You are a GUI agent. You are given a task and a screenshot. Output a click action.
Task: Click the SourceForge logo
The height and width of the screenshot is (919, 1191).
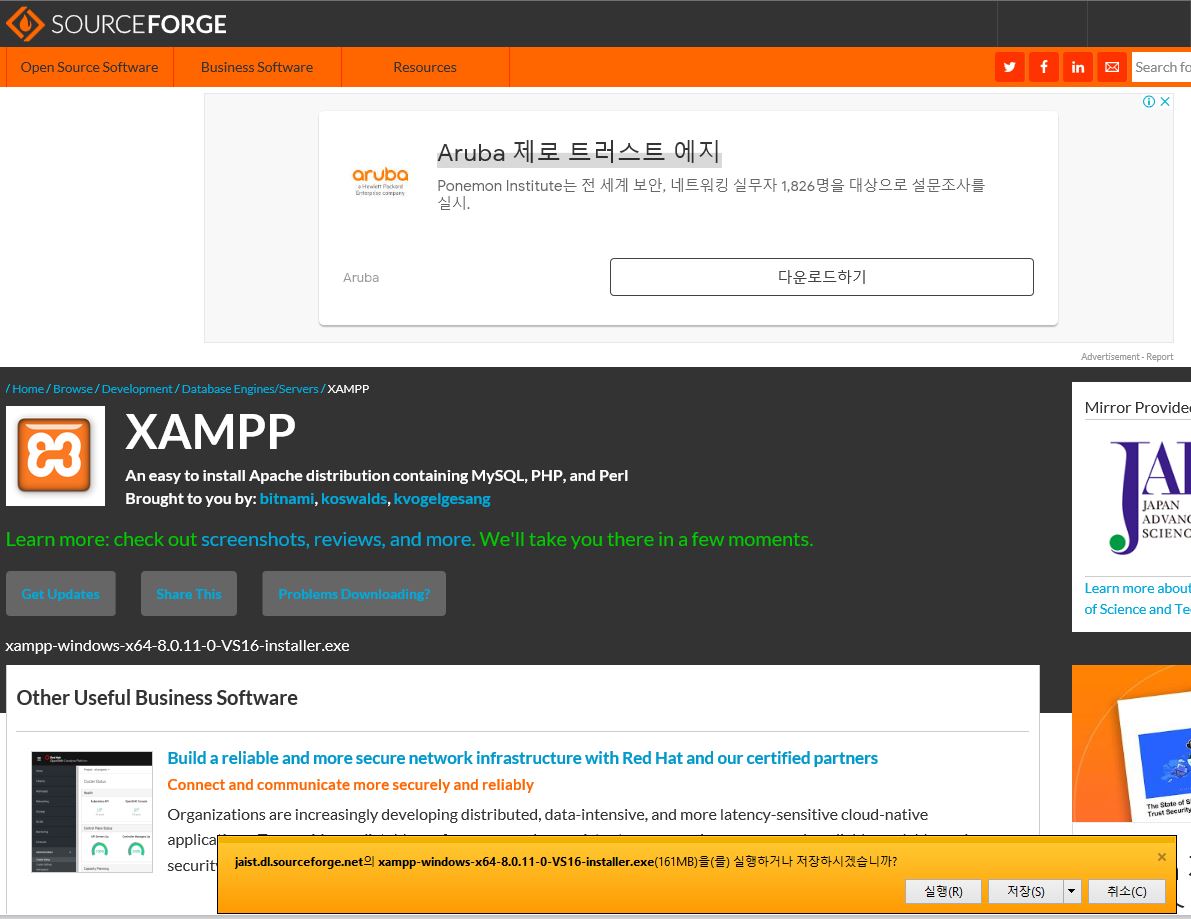(116, 24)
